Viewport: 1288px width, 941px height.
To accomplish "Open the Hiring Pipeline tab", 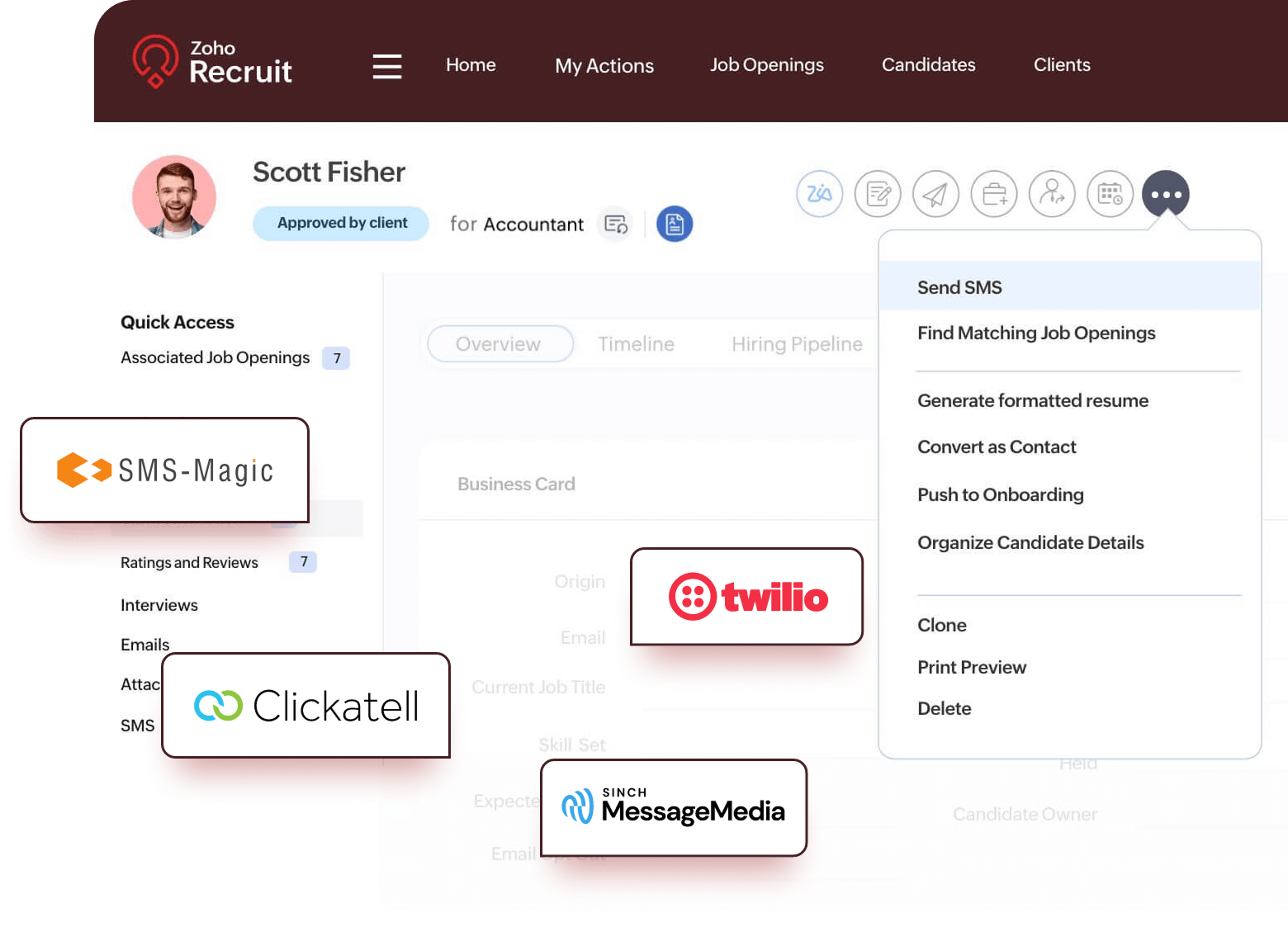I will (797, 344).
